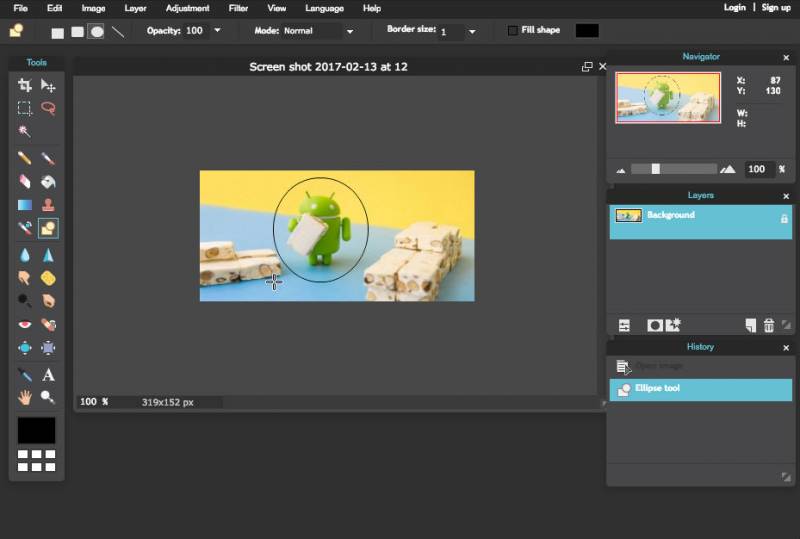Choose the Pinch tool

[x=48, y=348]
